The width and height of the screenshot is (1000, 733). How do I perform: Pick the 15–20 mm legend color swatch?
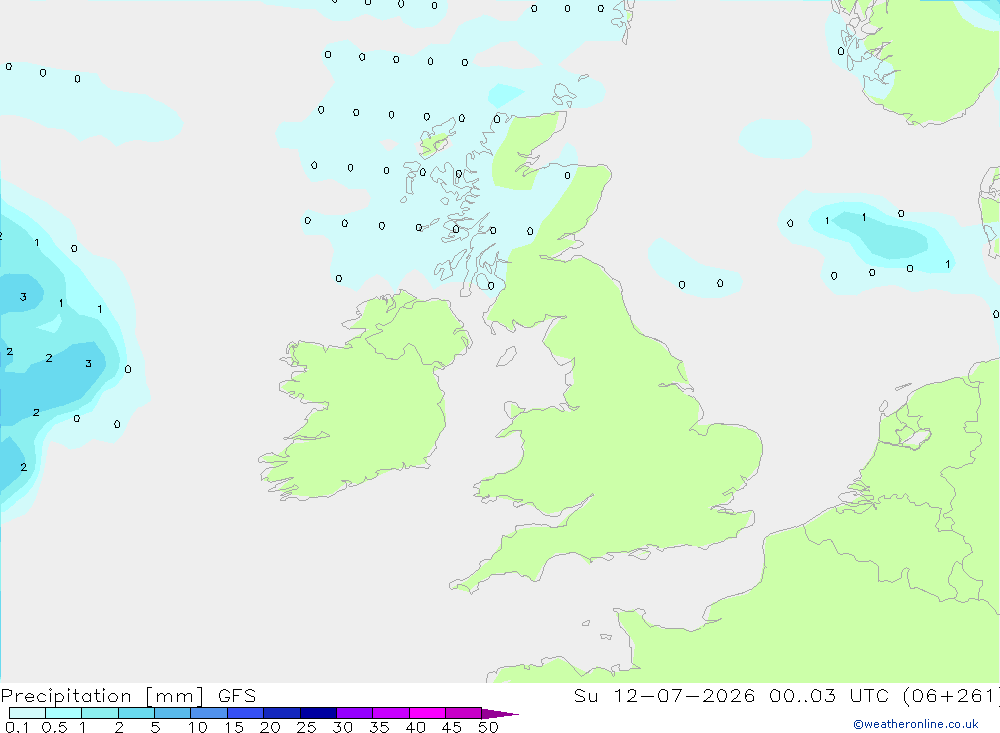[246, 713]
